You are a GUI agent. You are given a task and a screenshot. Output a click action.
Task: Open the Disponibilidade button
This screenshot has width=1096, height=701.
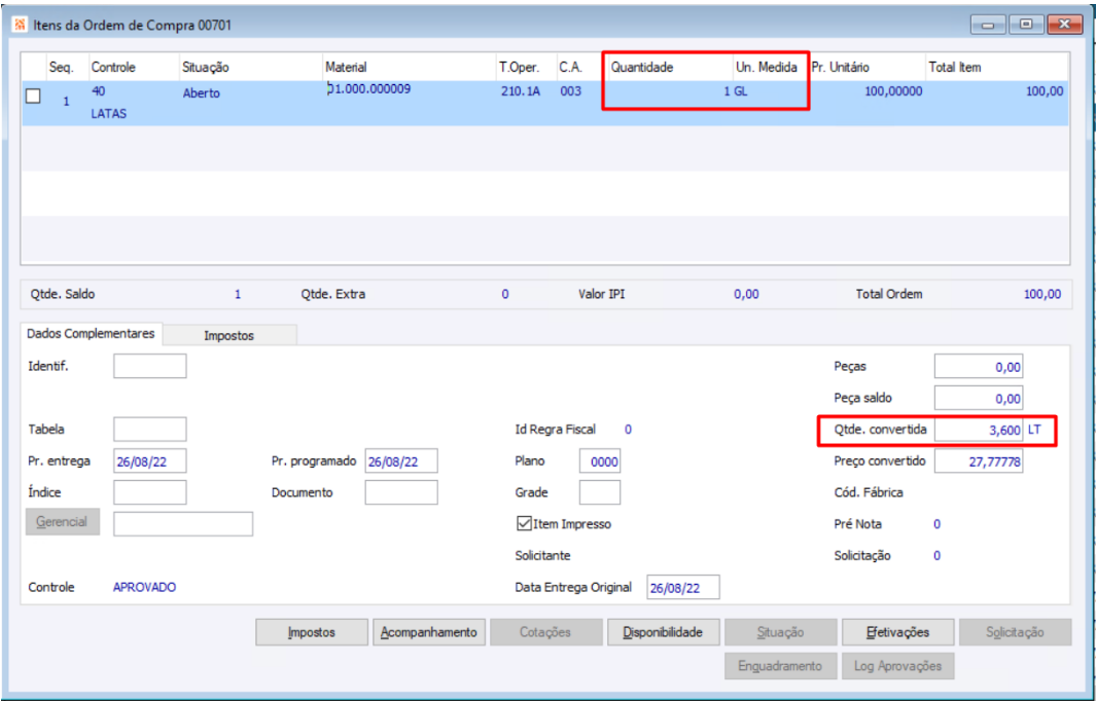[x=663, y=633]
